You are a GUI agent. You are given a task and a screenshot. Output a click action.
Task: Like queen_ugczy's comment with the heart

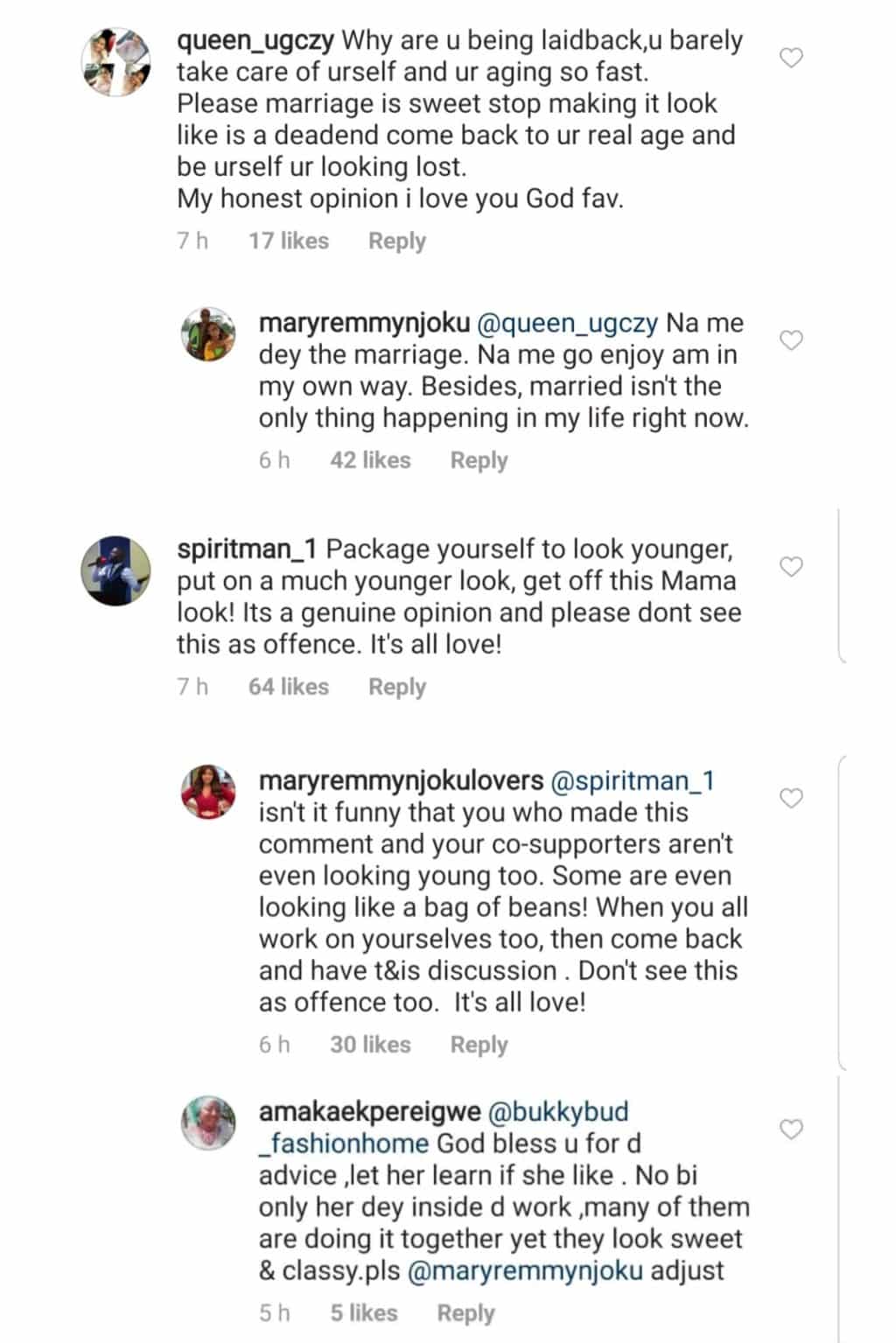[791, 59]
